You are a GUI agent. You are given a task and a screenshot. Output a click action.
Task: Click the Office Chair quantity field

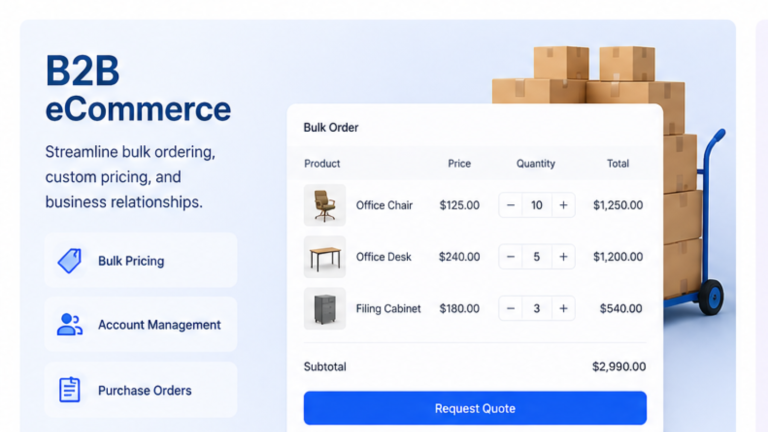point(537,205)
